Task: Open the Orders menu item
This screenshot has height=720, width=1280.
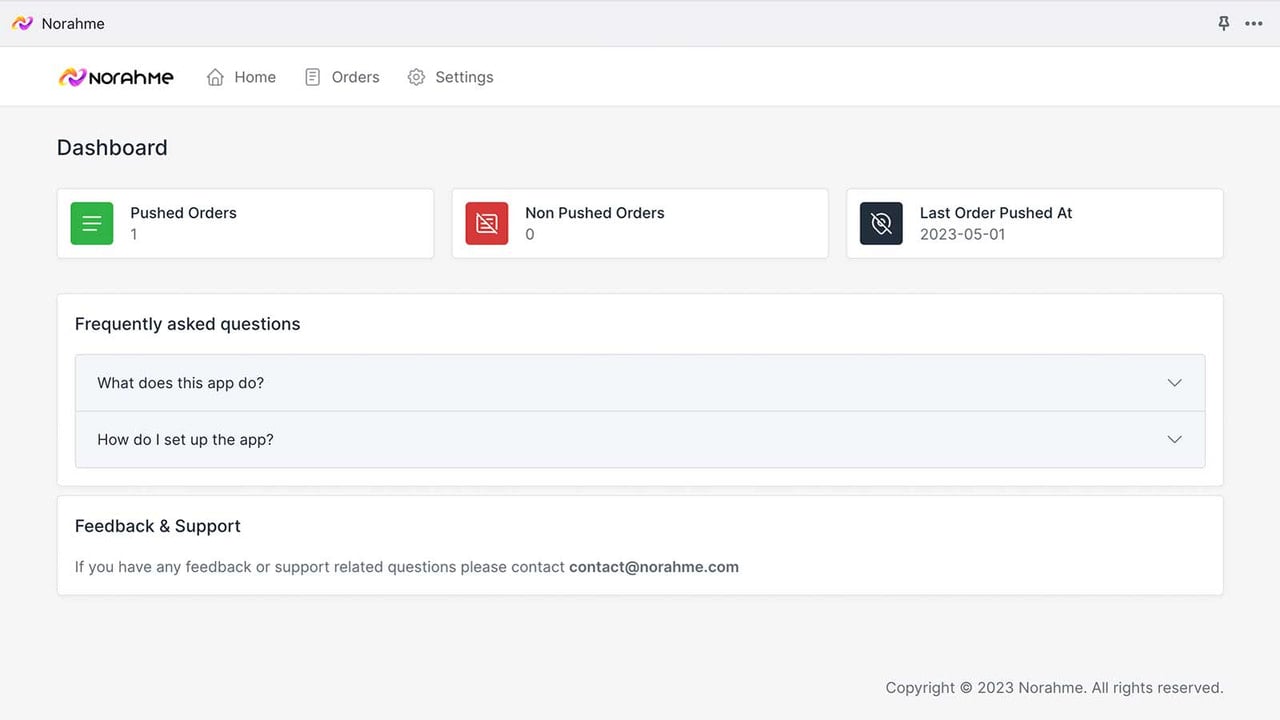Action: click(342, 77)
